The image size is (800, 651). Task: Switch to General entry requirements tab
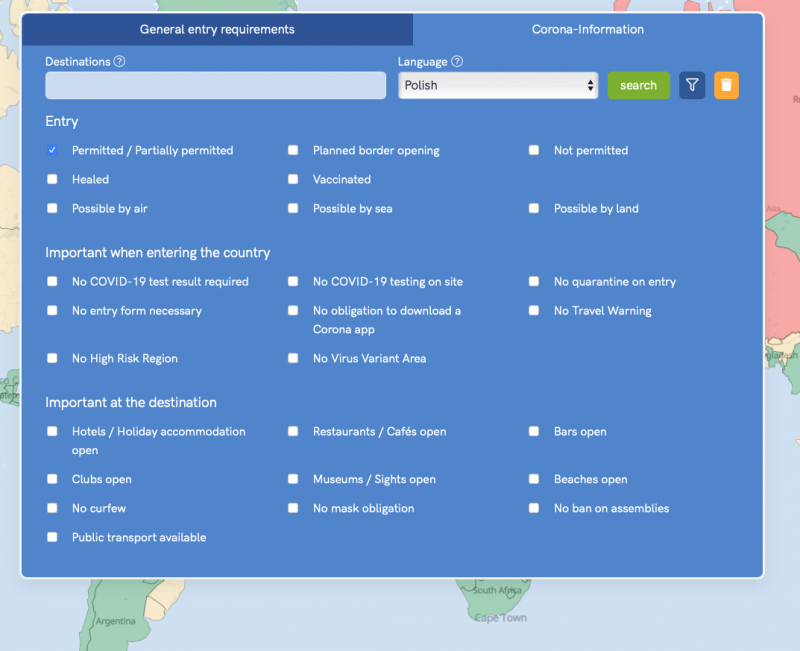(x=217, y=30)
